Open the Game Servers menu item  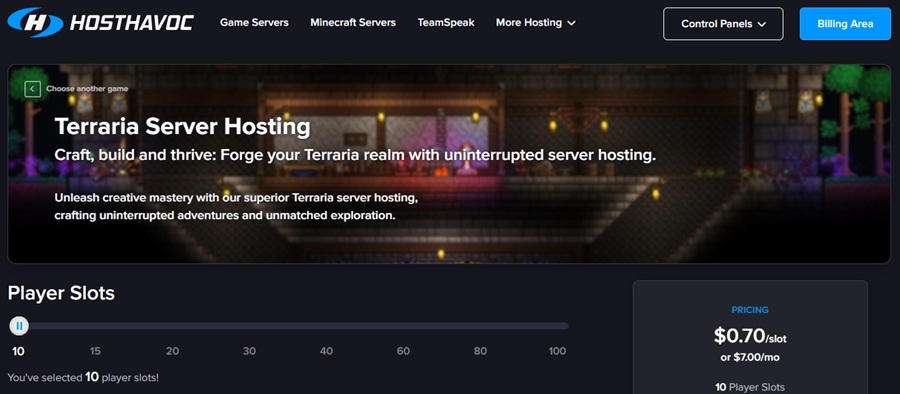(x=254, y=22)
